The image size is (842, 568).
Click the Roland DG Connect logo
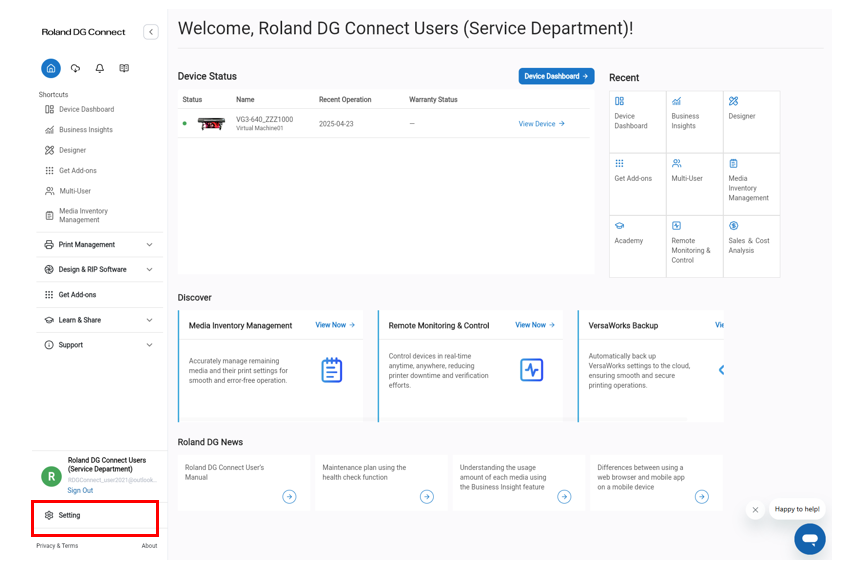tap(83, 32)
